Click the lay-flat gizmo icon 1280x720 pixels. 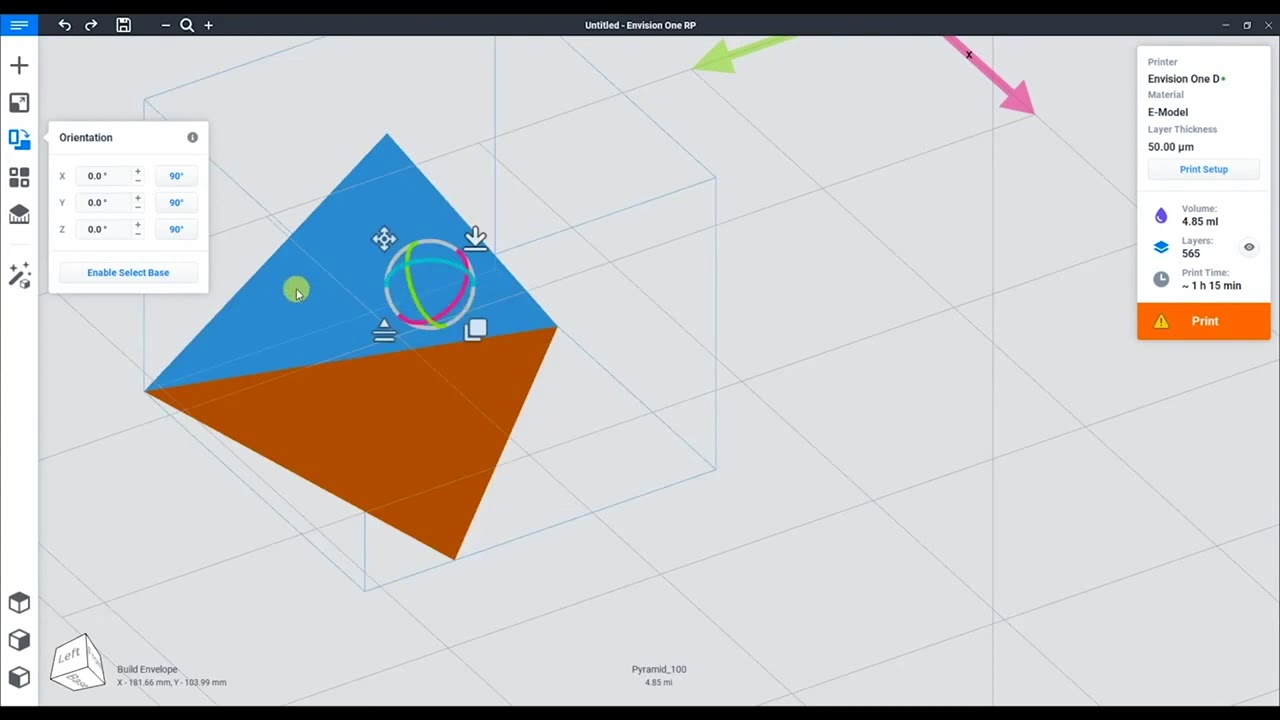pos(384,330)
